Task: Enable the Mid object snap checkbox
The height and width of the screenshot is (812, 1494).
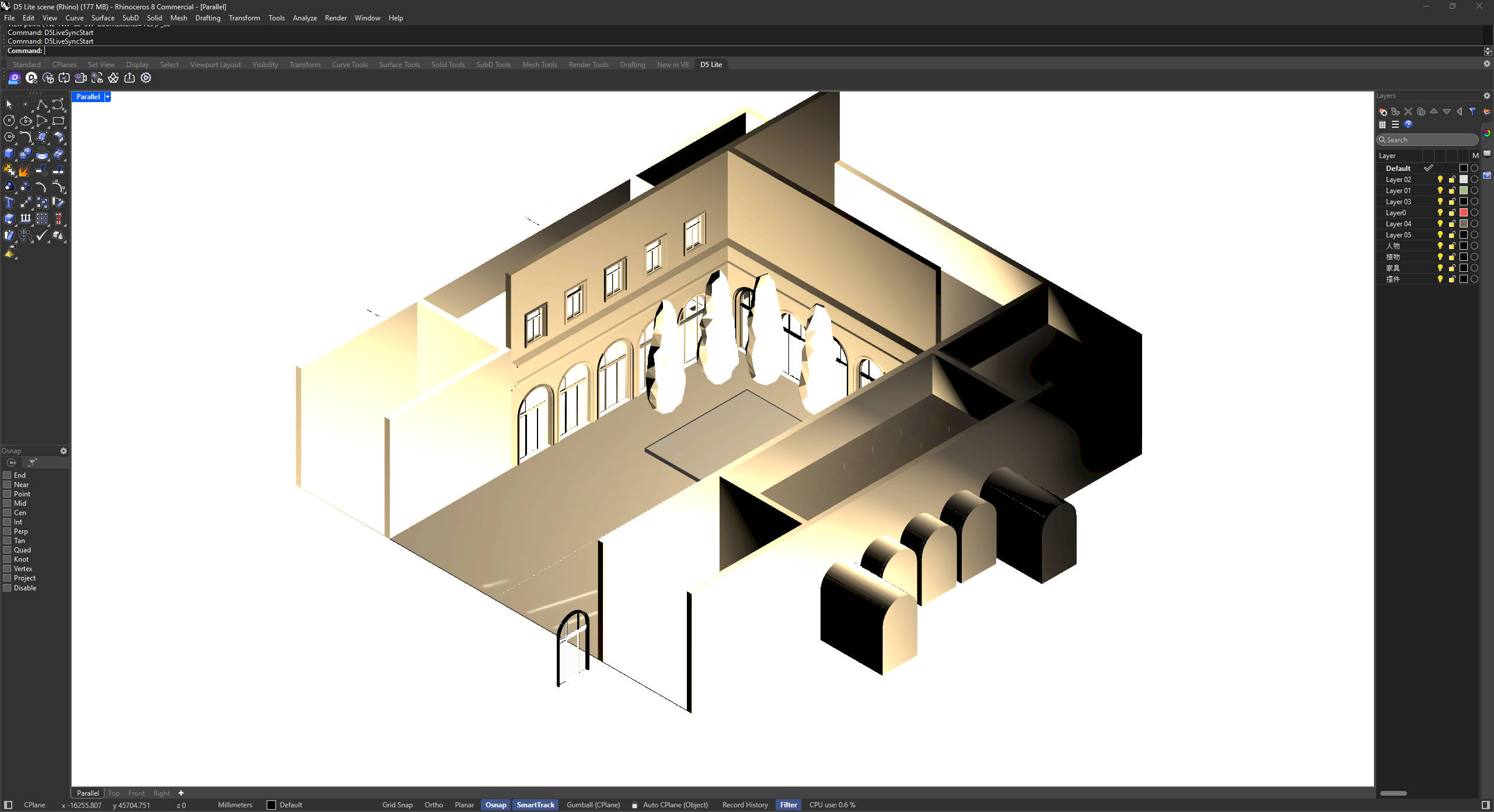Action: tap(8, 503)
